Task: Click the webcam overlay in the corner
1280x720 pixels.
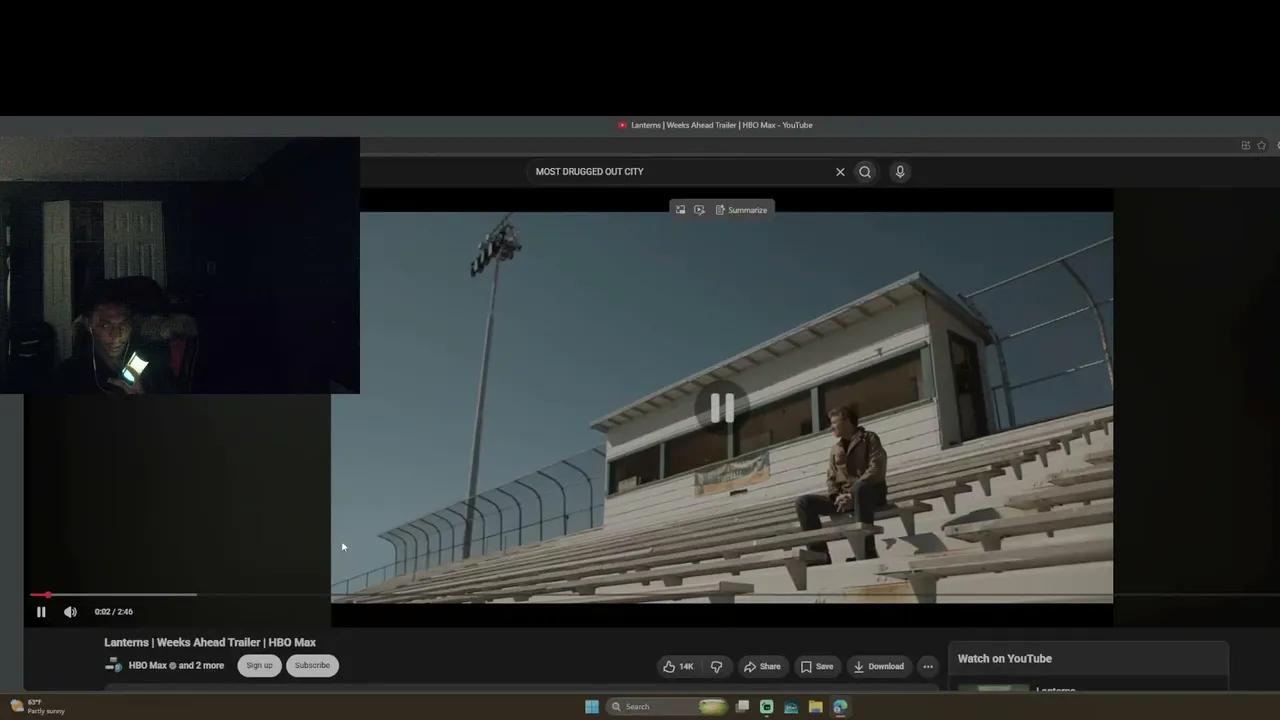Action: point(180,266)
